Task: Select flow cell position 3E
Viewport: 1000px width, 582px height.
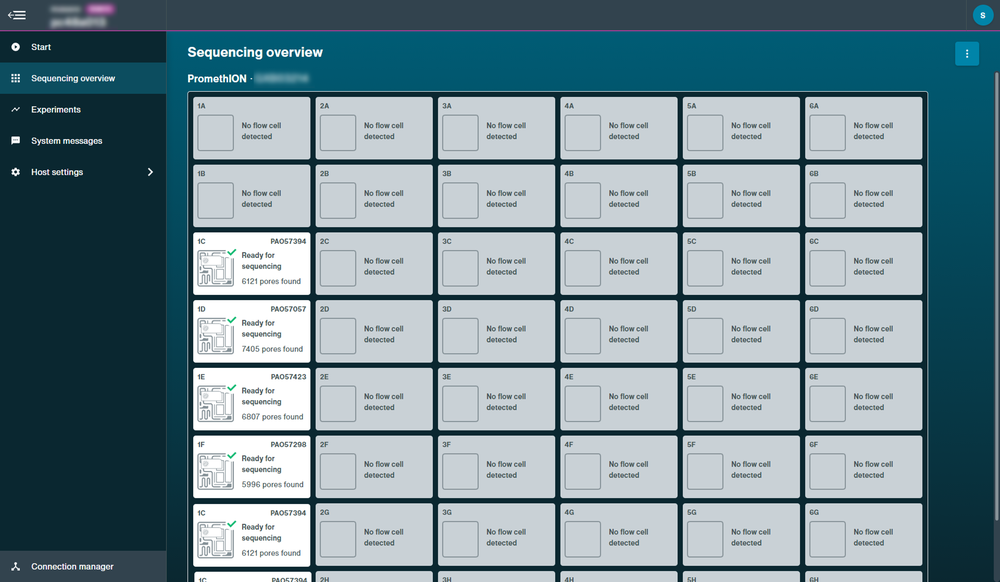Action: tap(496, 399)
